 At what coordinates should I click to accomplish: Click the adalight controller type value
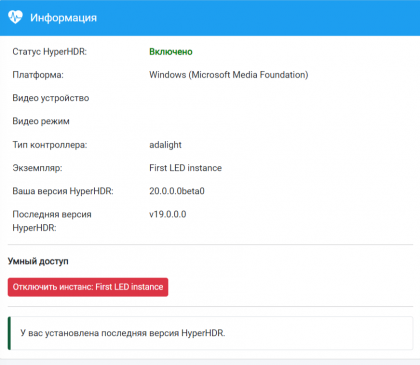pyautogui.click(x=165, y=145)
